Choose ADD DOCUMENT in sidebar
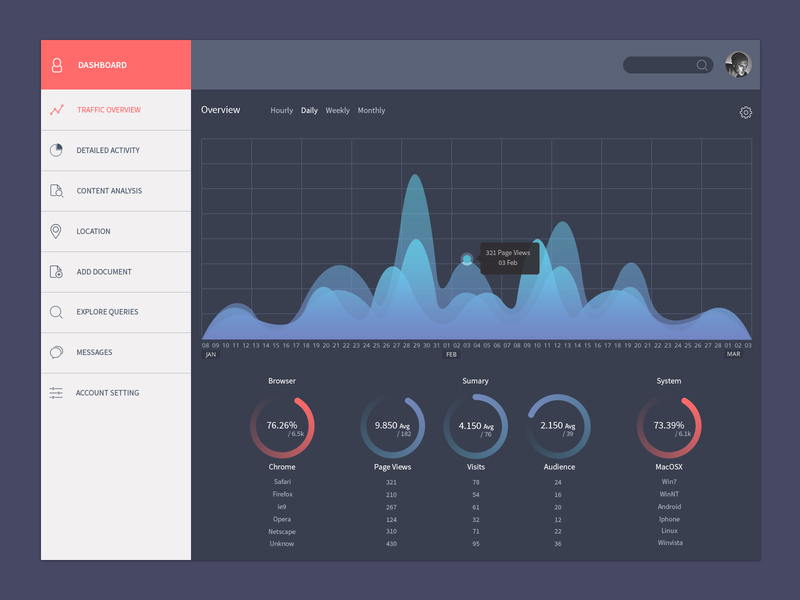This screenshot has height=600, width=800. click(x=116, y=271)
